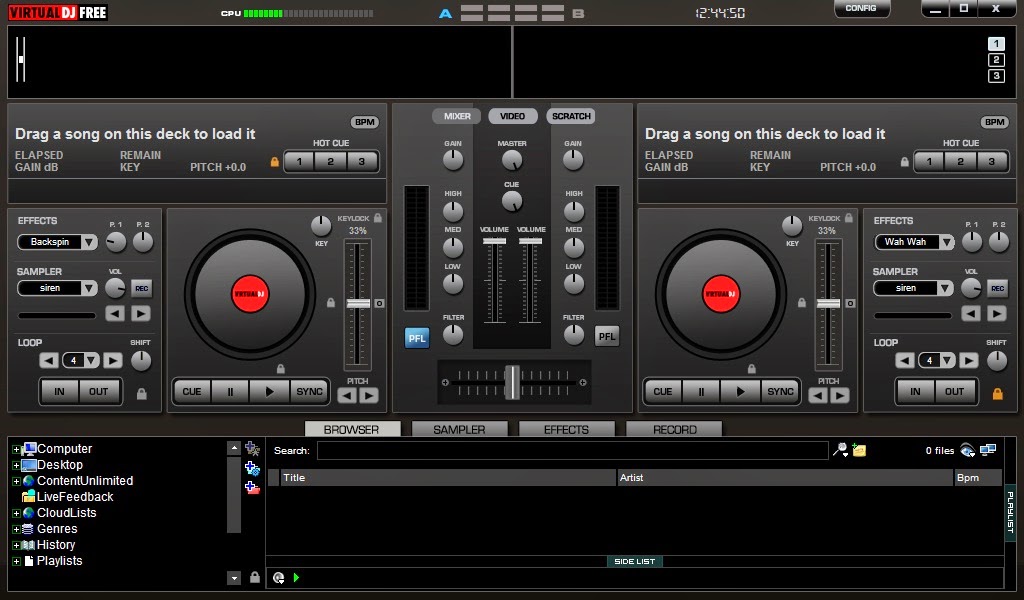Open the EFFECTS tab
The image size is (1024, 600).
pyautogui.click(x=566, y=429)
